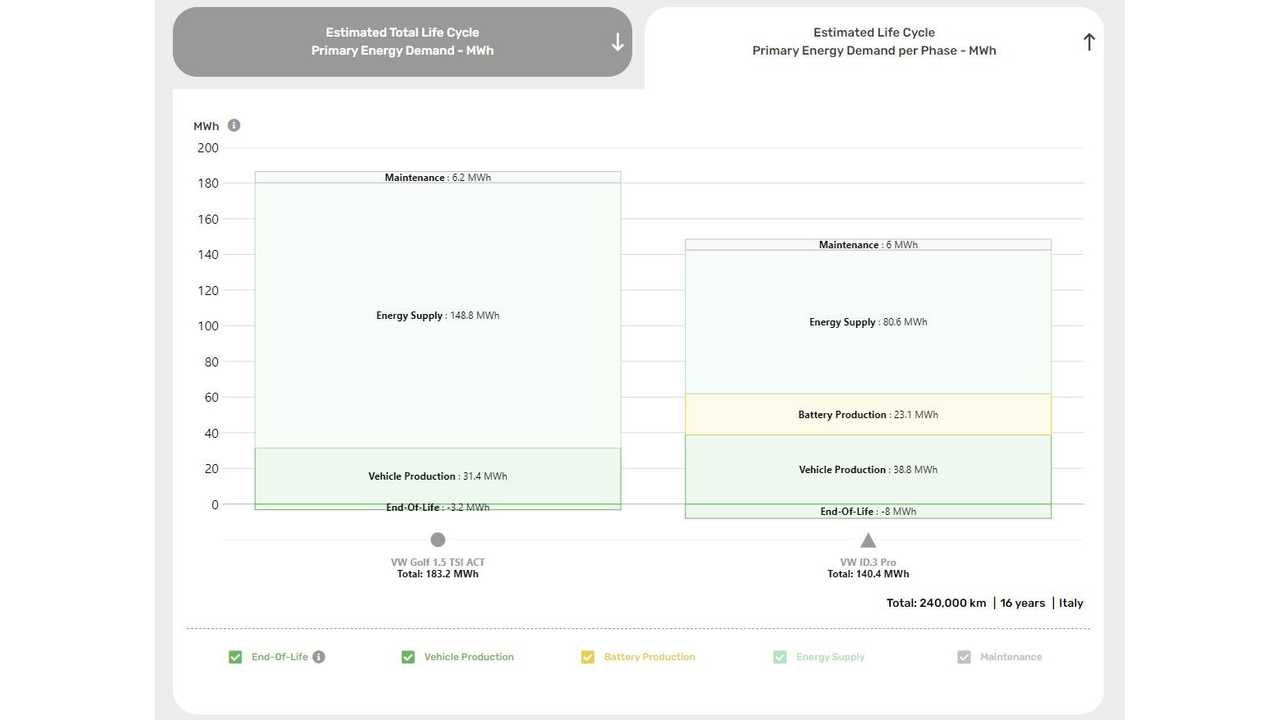This screenshot has width=1280, height=720.
Task: Click the Italy country text
Action: pos(1071,603)
